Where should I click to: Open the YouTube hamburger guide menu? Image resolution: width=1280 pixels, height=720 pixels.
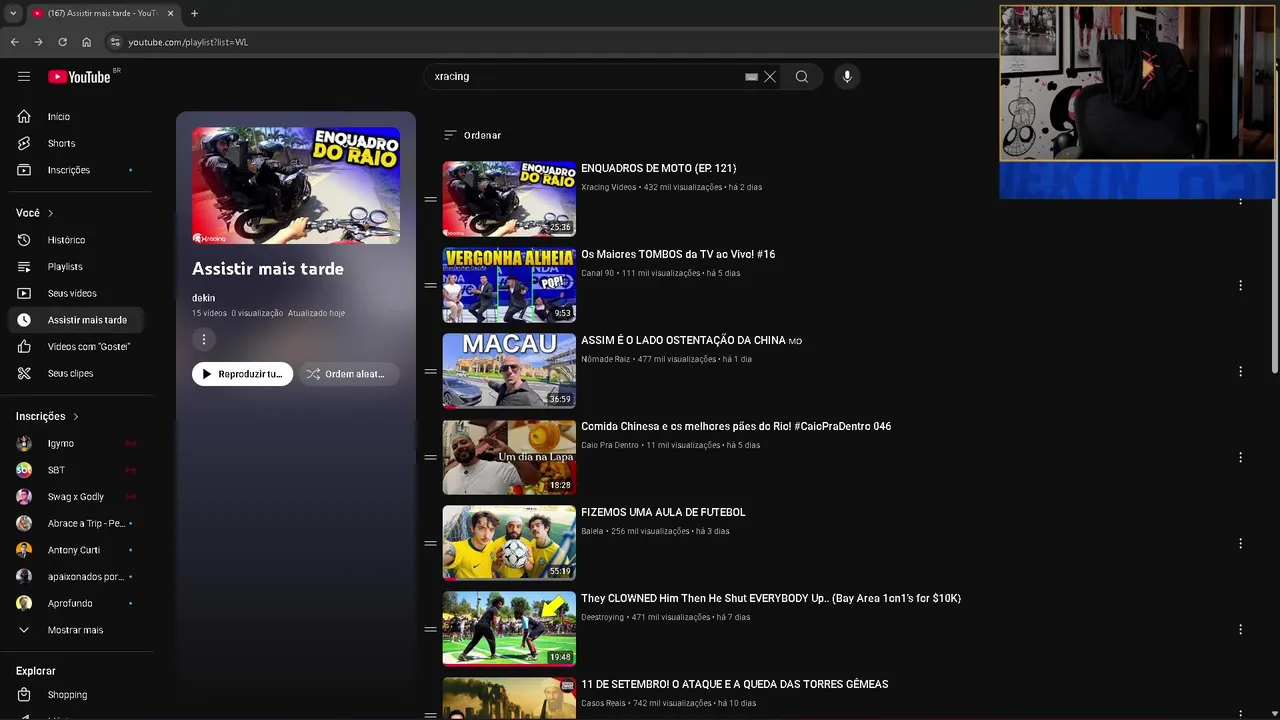pos(24,77)
